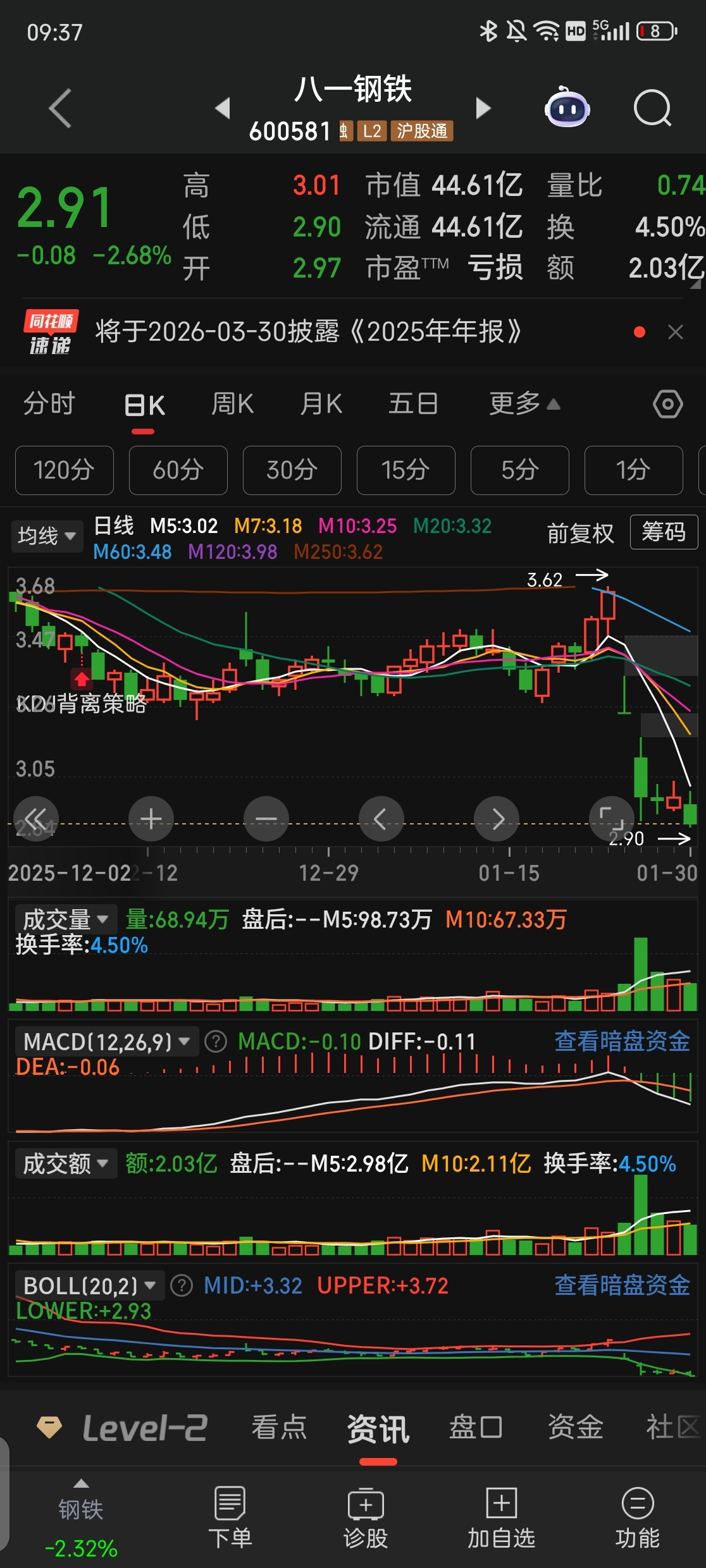Tap the L2 badge next to stock code
Viewport: 706px width, 1568px height.
pyautogui.click(x=372, y=131)
